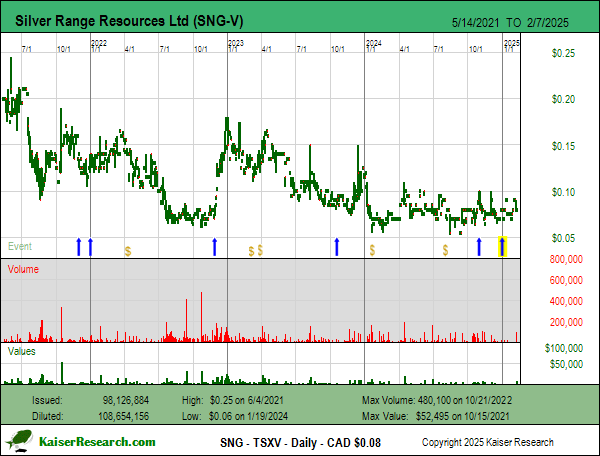600x456 pixels.
Task: Click Max Volume 480,100 on 10/21/2022
Action: pyautogui.click(x=437, y=401)
